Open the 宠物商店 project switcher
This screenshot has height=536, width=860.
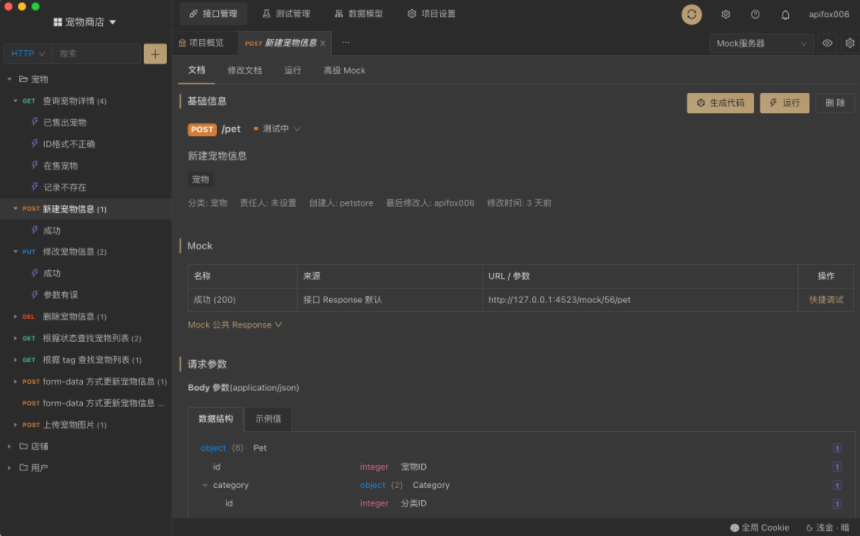pos(85,22)
